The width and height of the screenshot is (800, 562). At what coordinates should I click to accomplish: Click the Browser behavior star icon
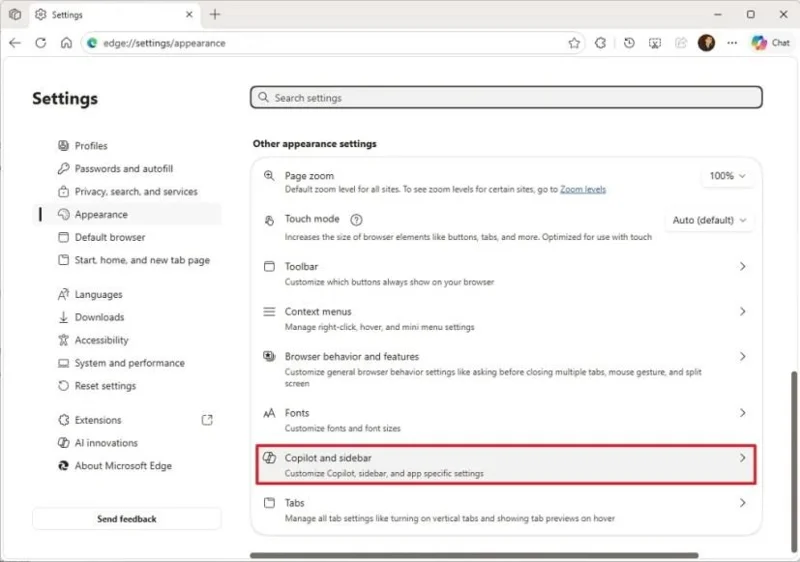point(269,356)
